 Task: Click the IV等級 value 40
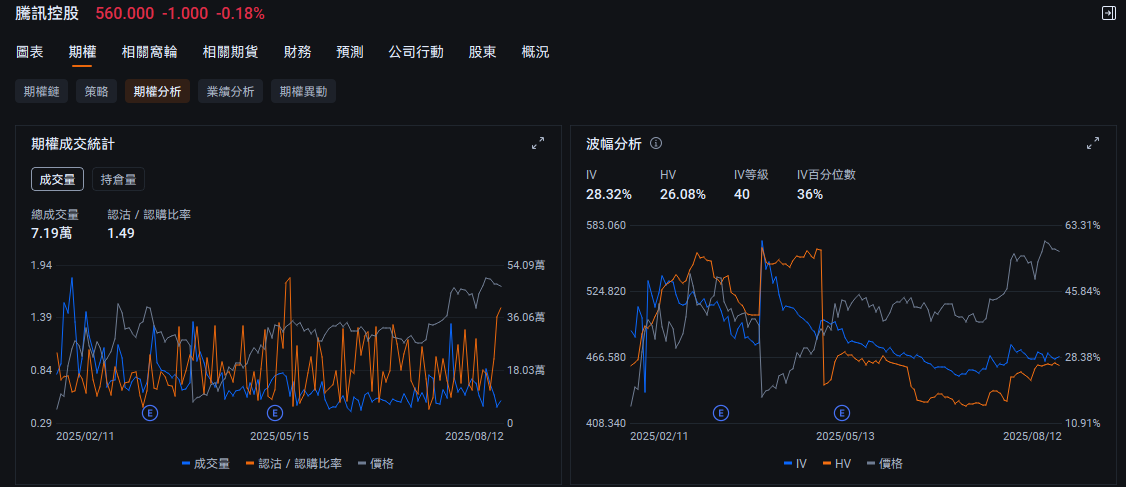coord(742,195)
